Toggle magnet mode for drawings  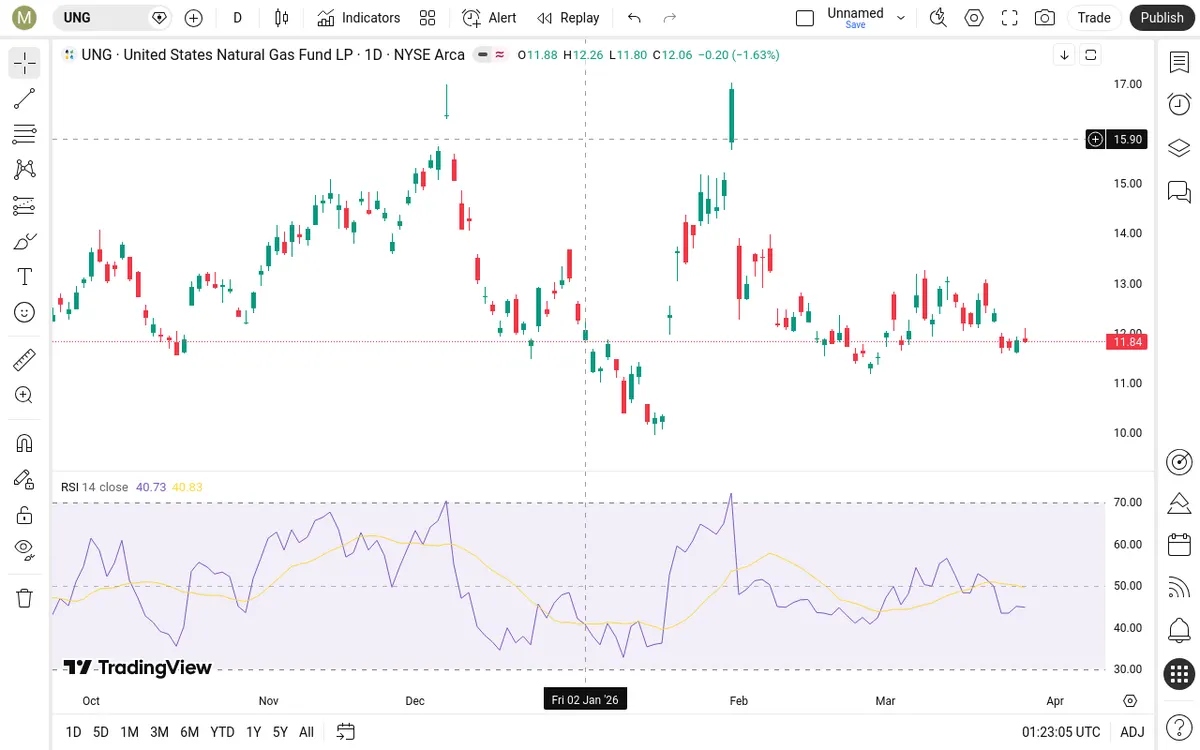point(25,443)
